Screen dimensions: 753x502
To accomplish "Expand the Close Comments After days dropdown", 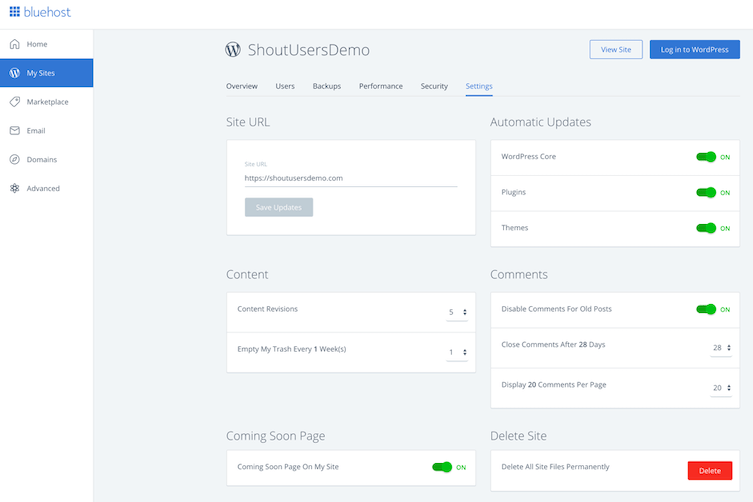I will (721, 348).
